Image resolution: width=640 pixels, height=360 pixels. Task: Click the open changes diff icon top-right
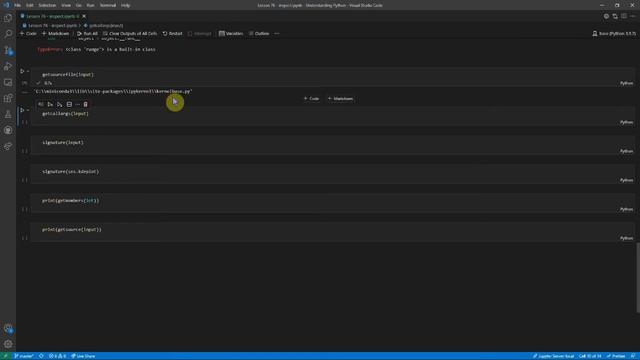[x=615, y=16]
